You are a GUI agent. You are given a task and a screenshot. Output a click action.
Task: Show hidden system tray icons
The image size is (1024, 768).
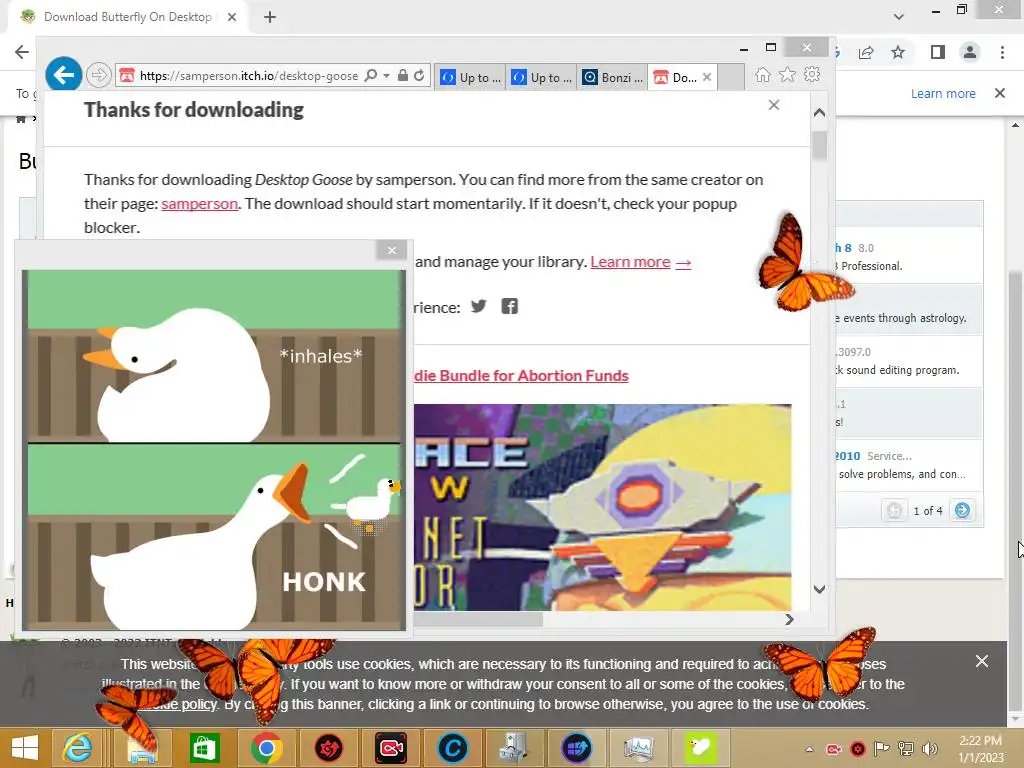[809, 749]
